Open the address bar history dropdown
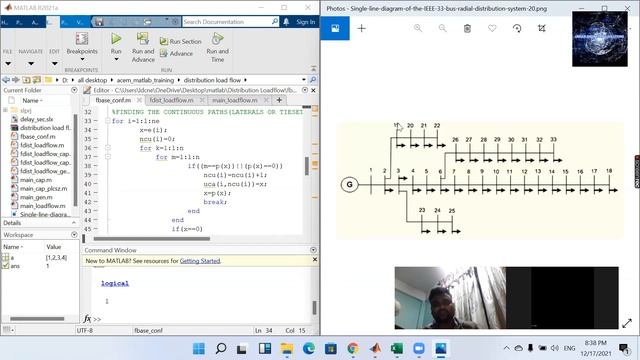The width and height of the screenshot is (640, 360). click(304, 80)
